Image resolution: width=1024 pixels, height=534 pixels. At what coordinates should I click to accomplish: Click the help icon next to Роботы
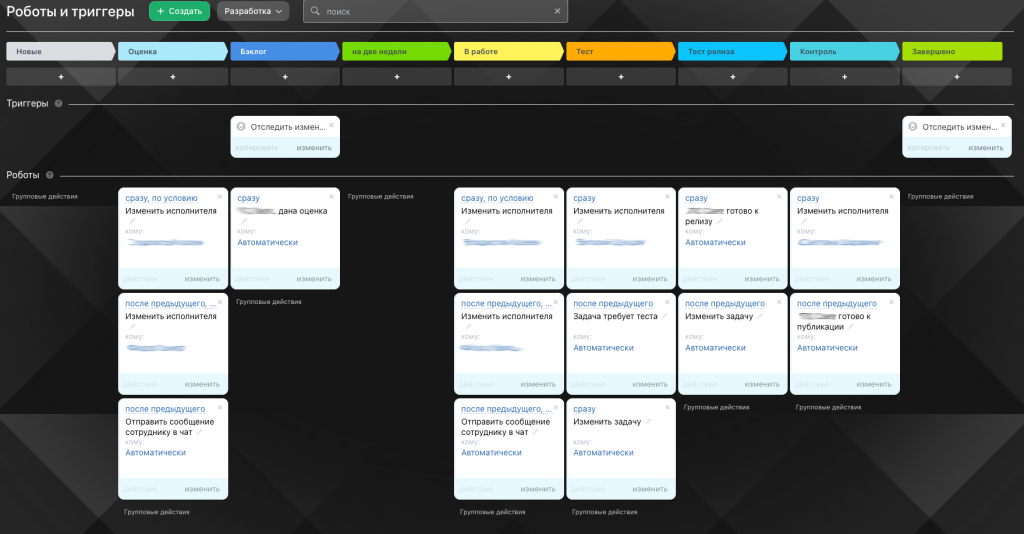[50, 175]
